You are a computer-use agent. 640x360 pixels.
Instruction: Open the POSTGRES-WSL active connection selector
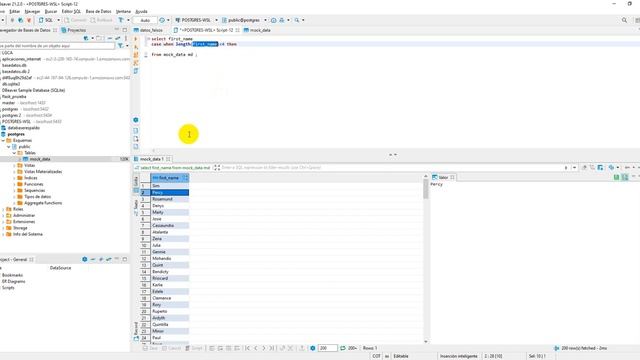[196, 20]
